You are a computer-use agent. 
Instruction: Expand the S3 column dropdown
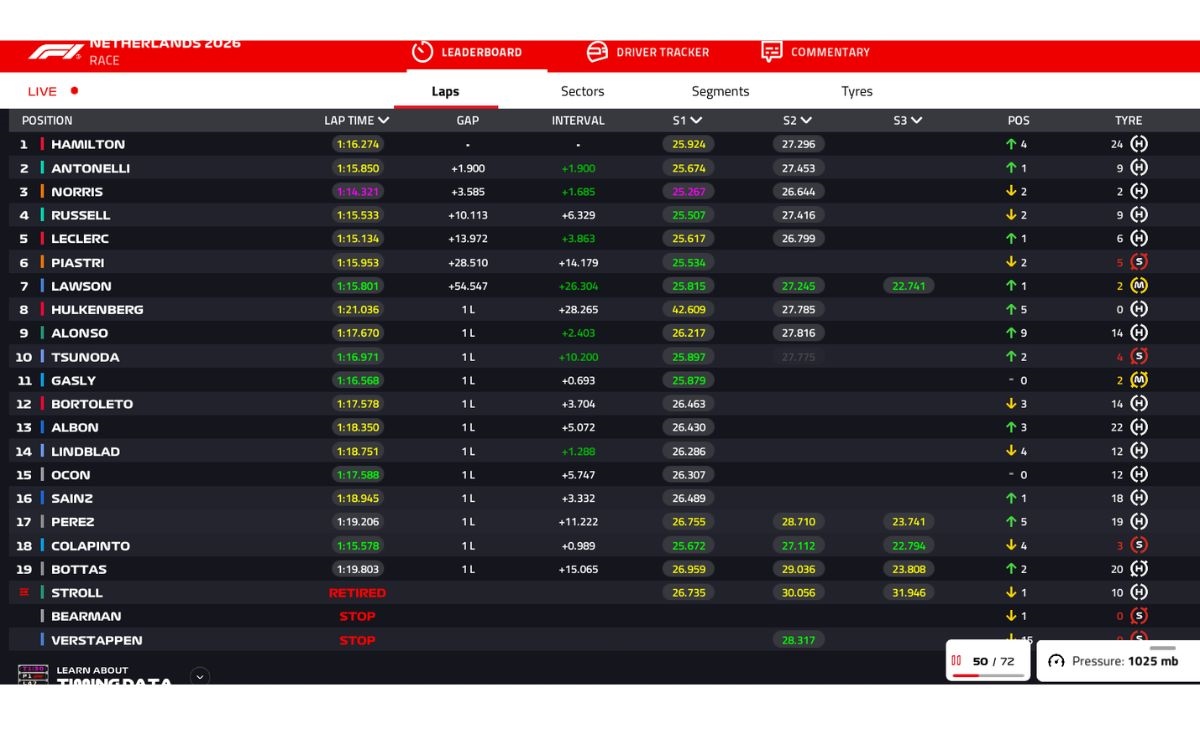point(916,120)
